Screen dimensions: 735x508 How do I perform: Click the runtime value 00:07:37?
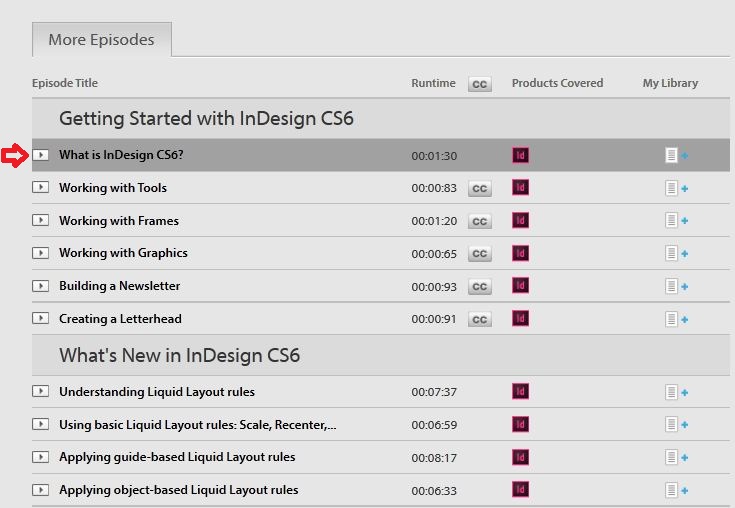coord(434,392)
